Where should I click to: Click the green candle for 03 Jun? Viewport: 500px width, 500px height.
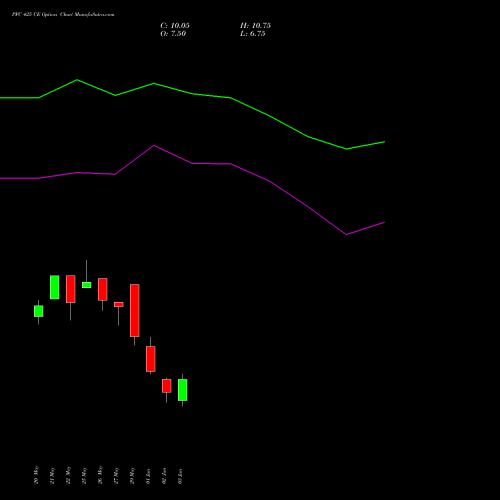tap(183, 390)
